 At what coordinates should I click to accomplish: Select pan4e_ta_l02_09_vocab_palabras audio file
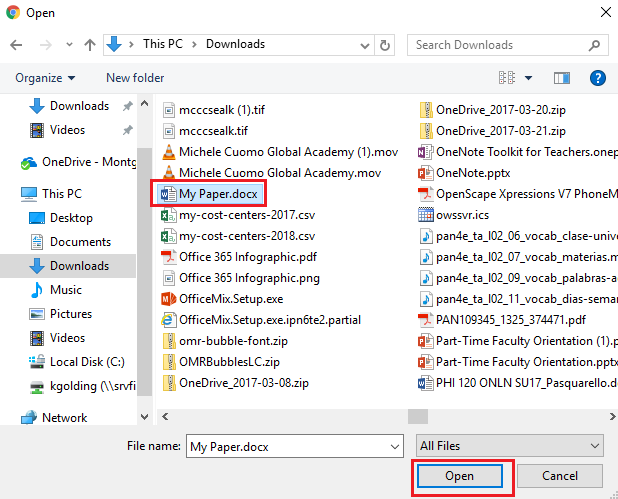coord(518,278)
